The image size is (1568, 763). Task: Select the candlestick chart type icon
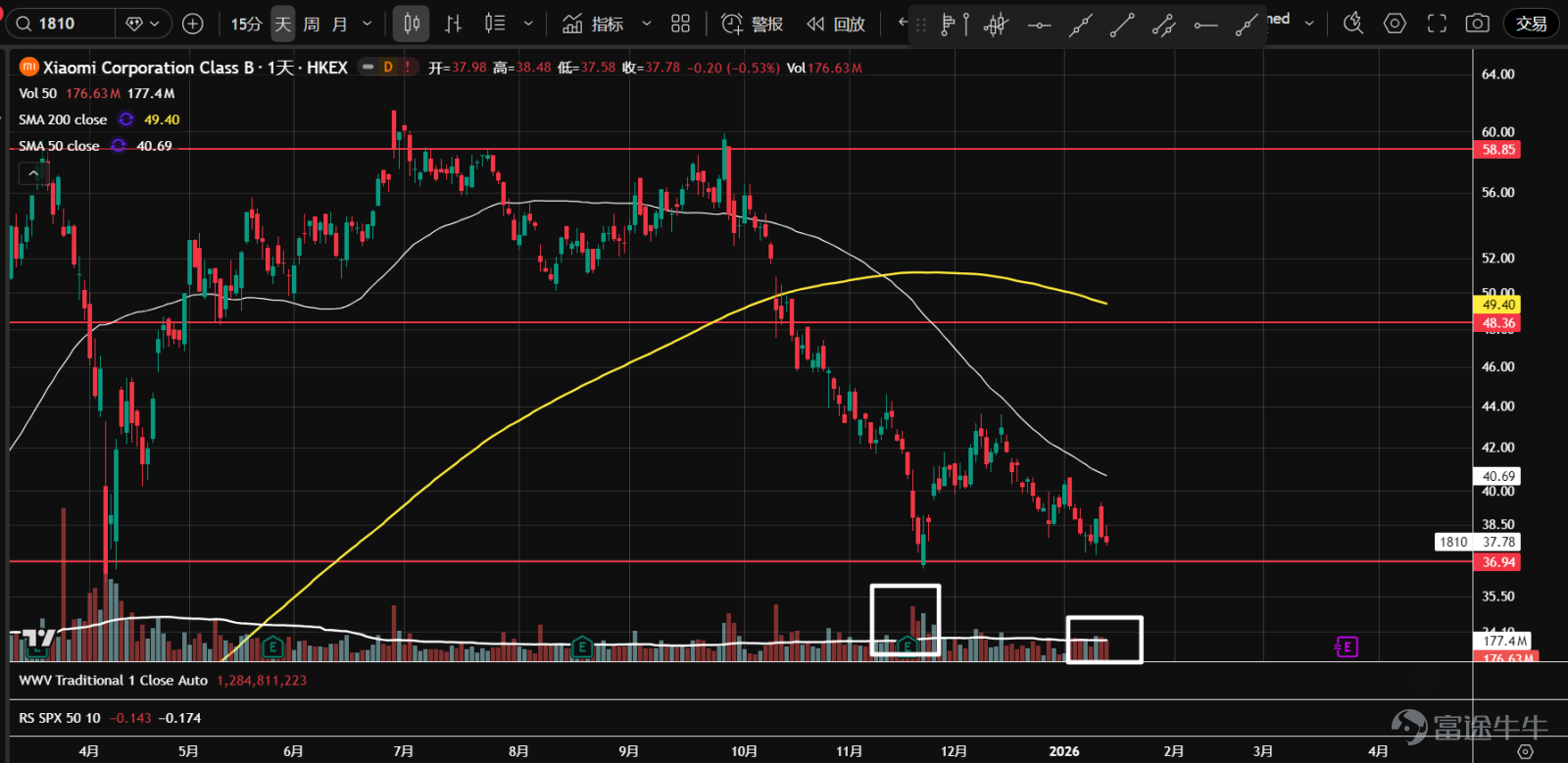coord(412,24)
